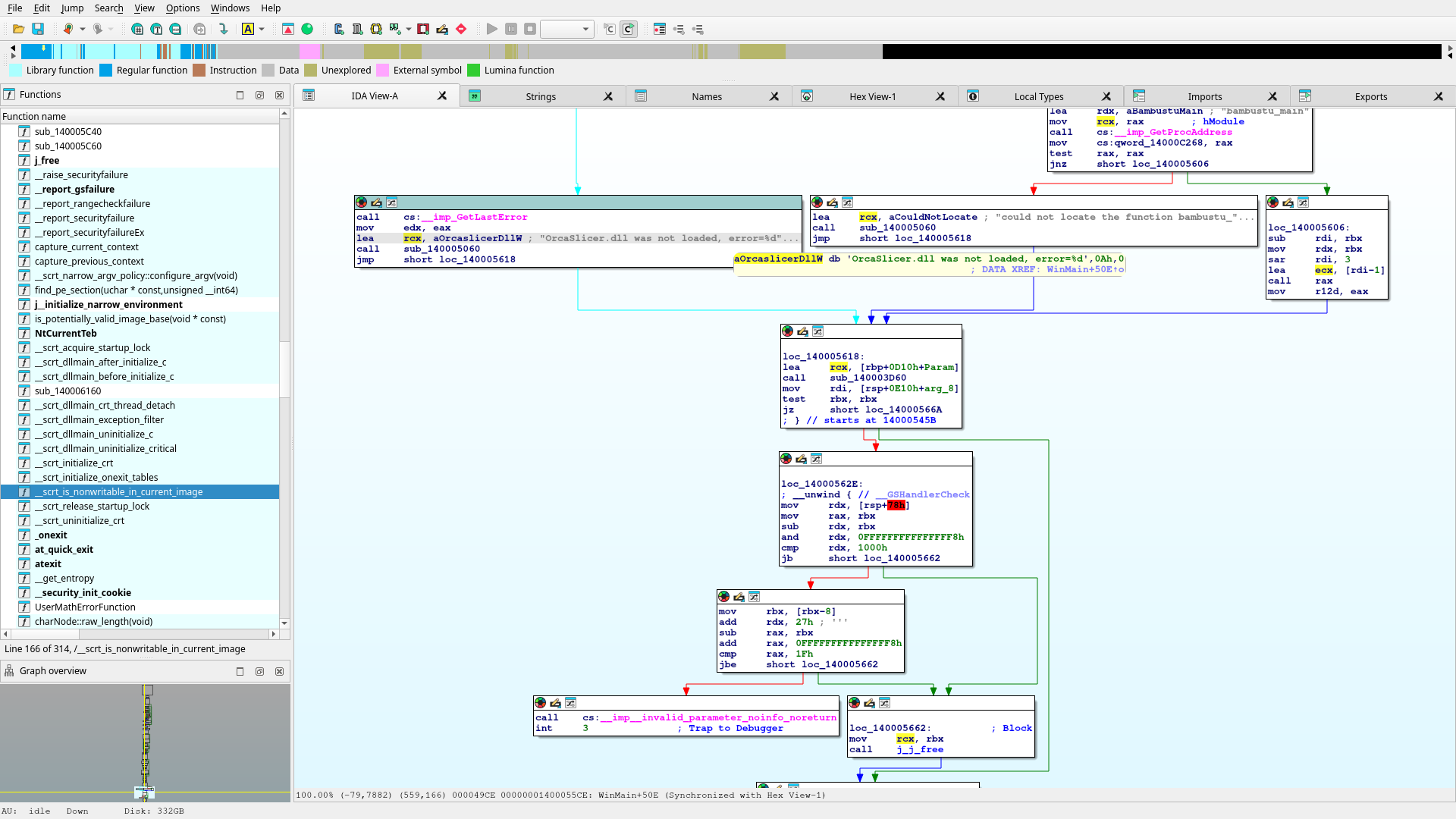
Task: Toggle the highlighted 'C' toolbar button
Action: click(x=629, y=29)
